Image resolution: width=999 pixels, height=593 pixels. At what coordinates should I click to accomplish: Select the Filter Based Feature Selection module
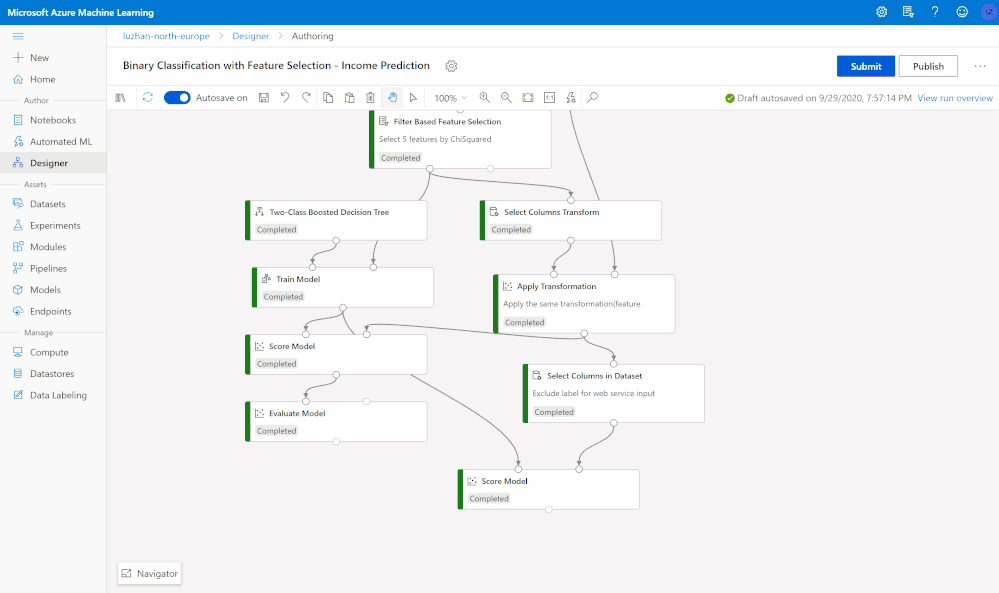(460, 139)
